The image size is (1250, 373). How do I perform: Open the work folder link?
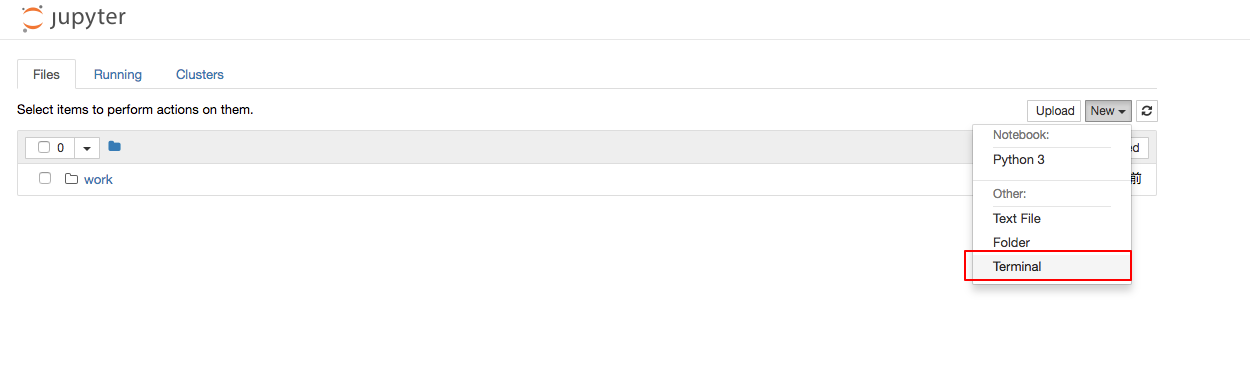pos(98,179)
